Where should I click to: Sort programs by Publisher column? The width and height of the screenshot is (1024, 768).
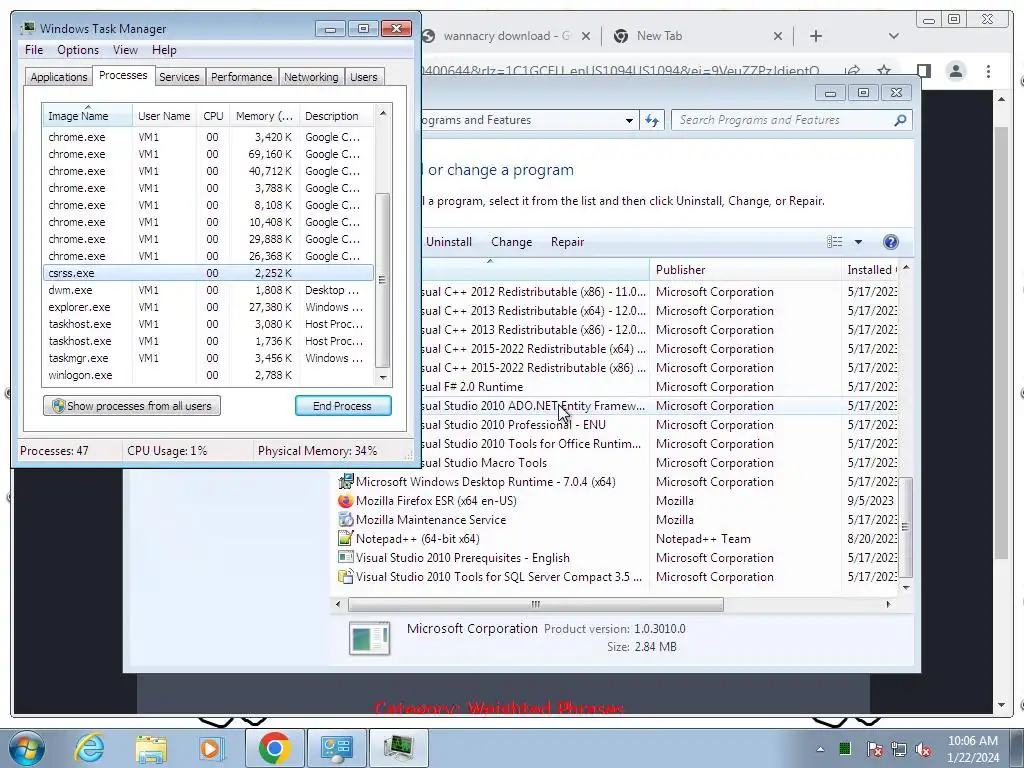(745, 270)
